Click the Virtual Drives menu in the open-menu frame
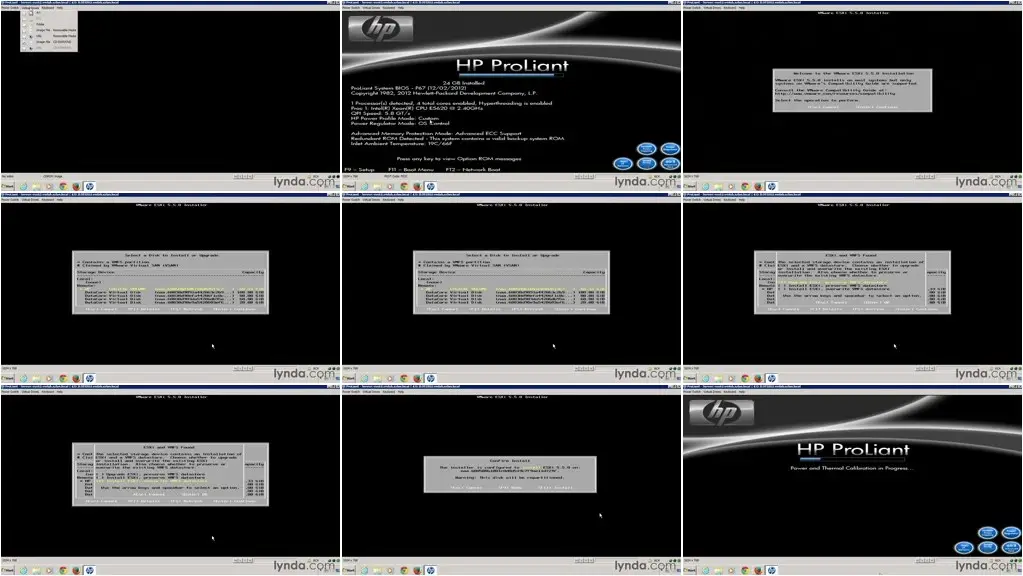Screen dimensions: 1023x576 tap(30, 8)
